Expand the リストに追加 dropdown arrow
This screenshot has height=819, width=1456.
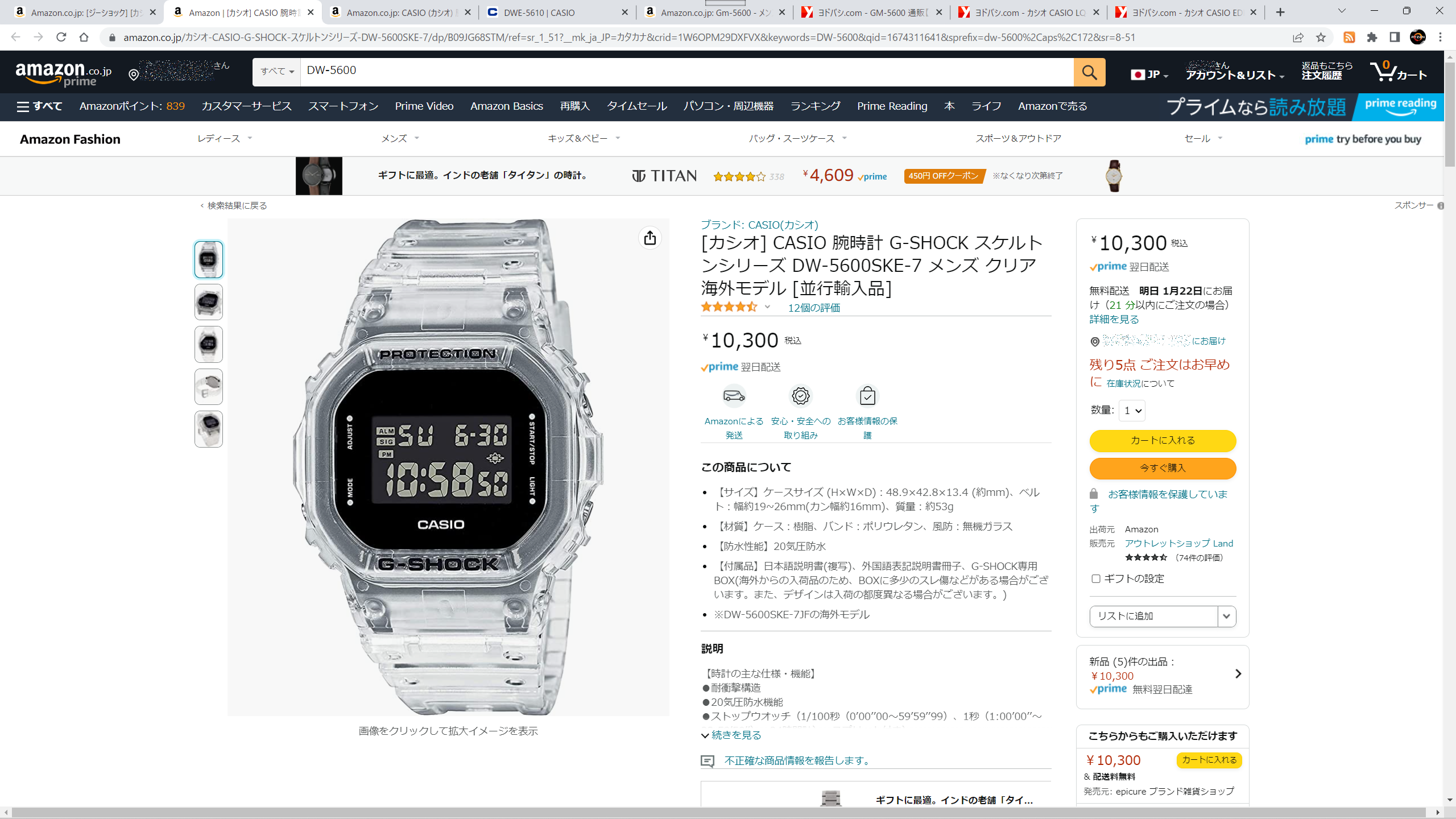coord(1227,616)
